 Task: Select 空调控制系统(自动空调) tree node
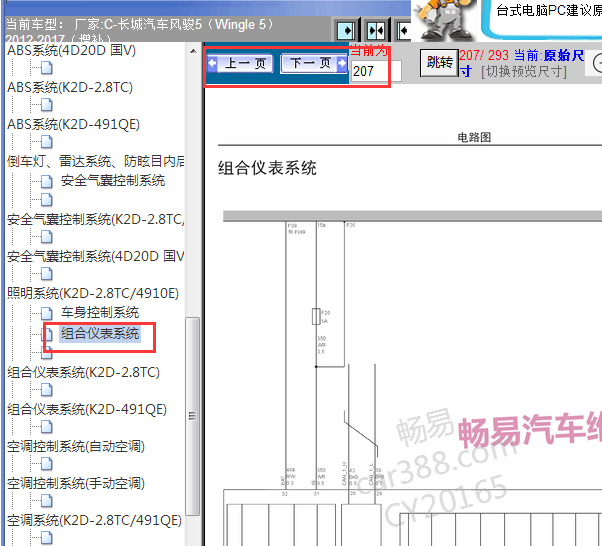[76, 447]
